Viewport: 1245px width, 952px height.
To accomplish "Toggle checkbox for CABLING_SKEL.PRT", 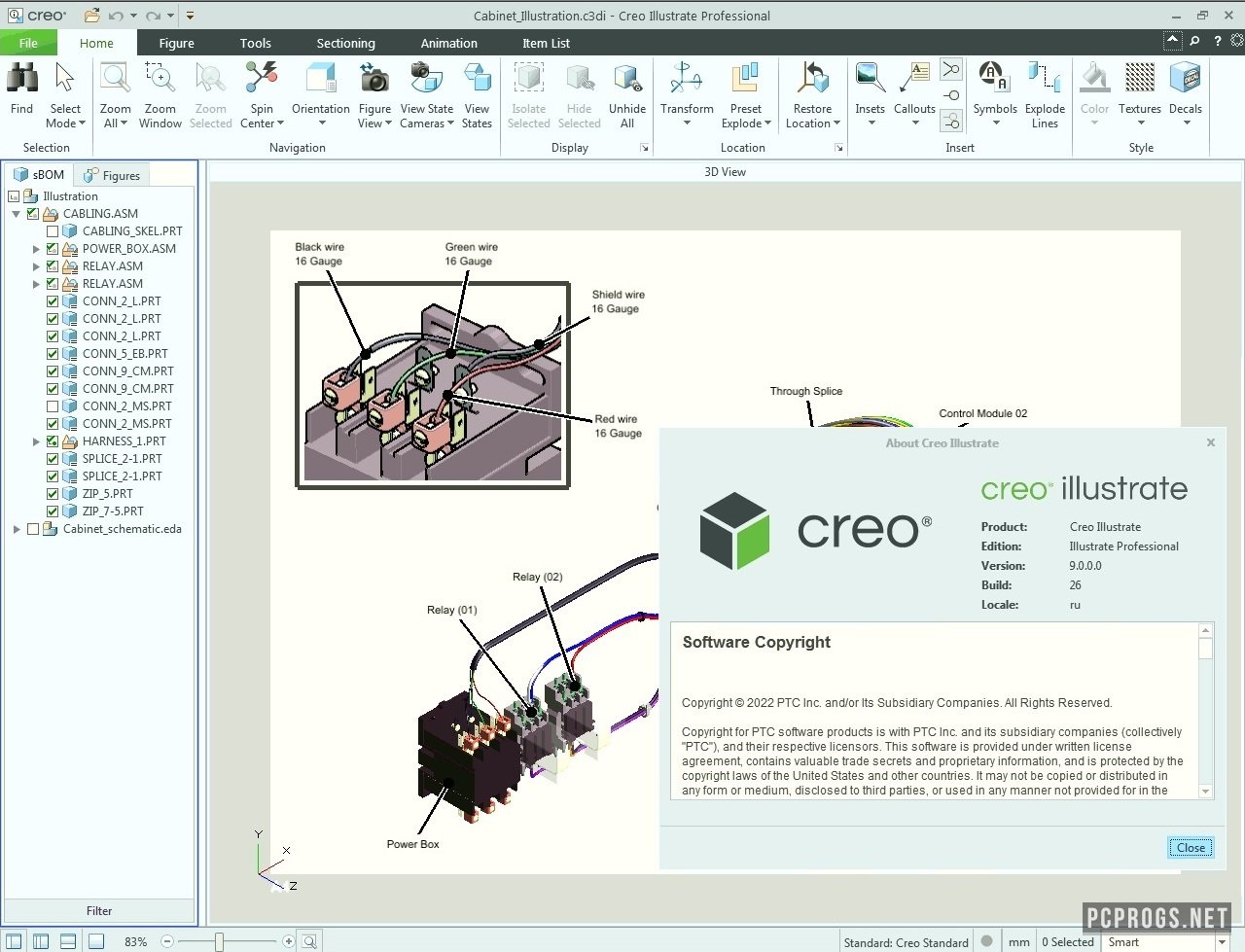I will pyautogui.click(x=53, y=231).
